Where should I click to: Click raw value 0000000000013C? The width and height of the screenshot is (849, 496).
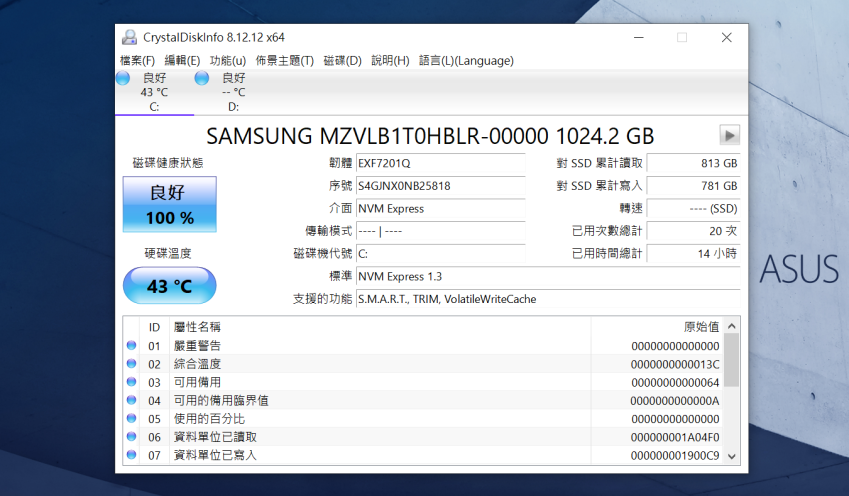click(x=675, y=364)
